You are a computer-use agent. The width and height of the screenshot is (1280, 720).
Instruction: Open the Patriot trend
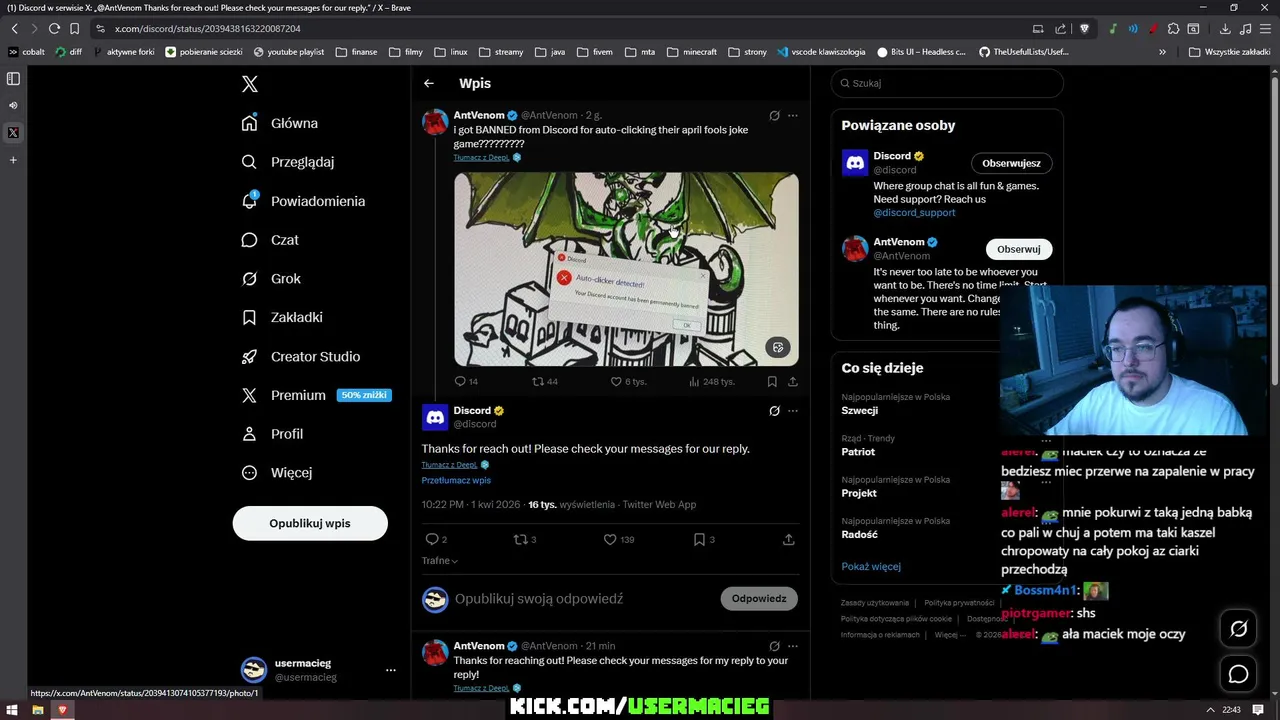858,452
